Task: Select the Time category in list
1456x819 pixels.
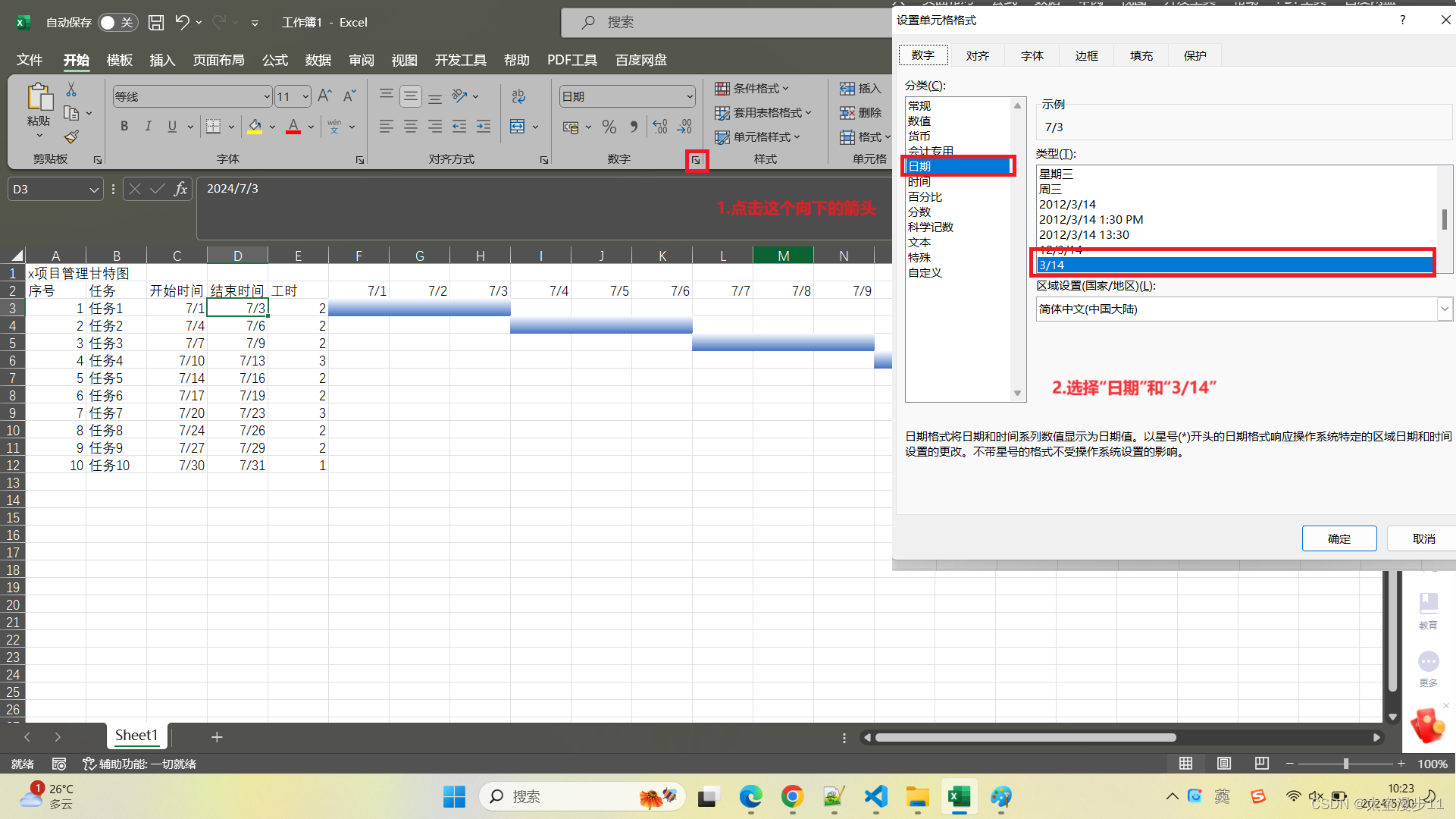Action: pyautogui.click(x=919, y=182)
